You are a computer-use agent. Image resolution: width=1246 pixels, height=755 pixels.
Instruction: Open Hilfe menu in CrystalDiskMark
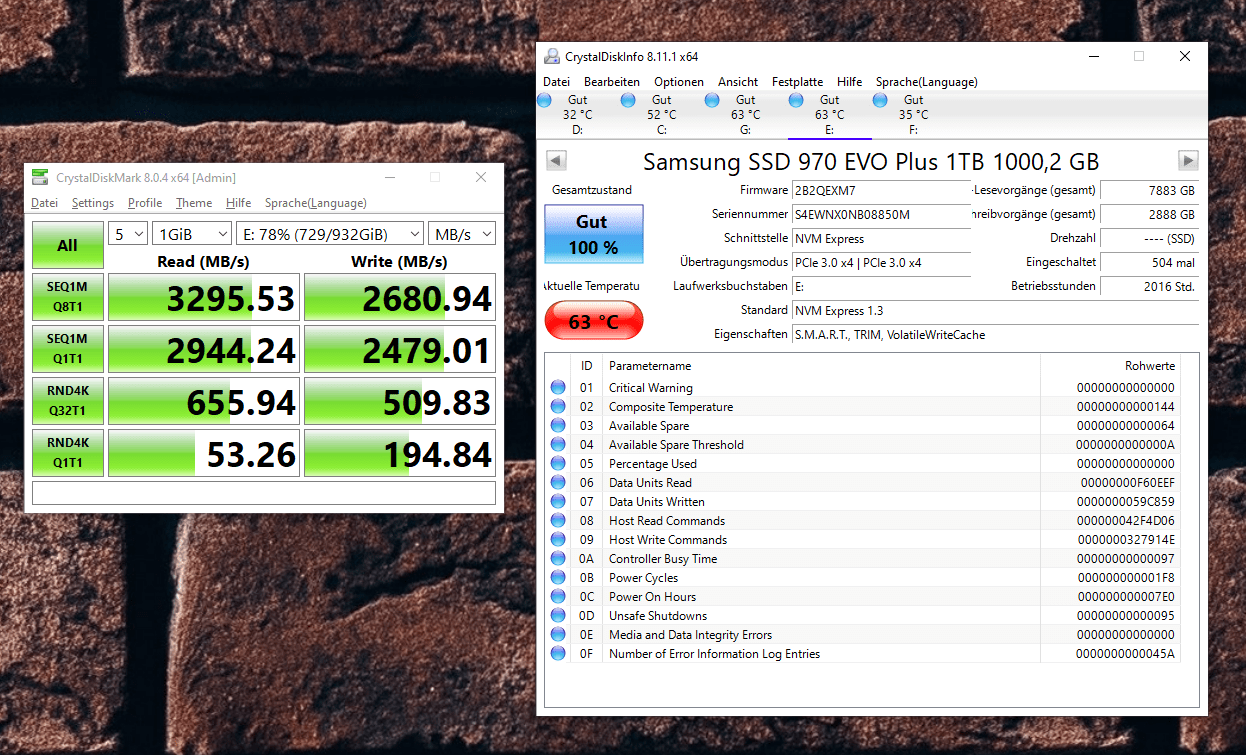pos(239,203)
